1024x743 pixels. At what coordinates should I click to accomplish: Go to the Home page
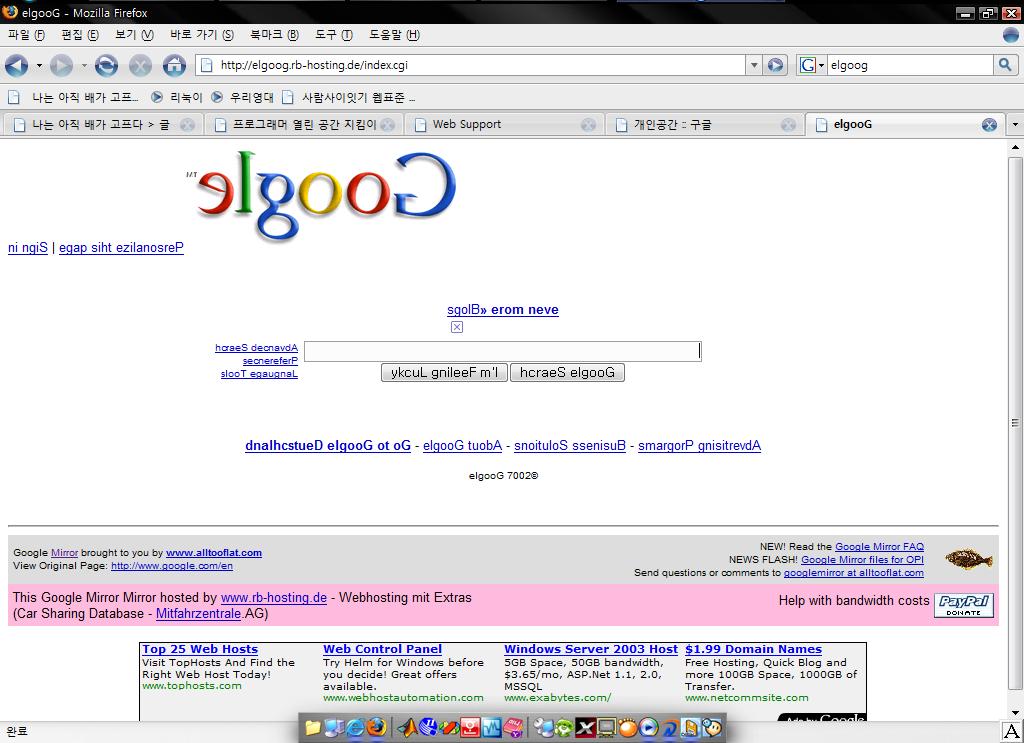(x=174, y=65)
